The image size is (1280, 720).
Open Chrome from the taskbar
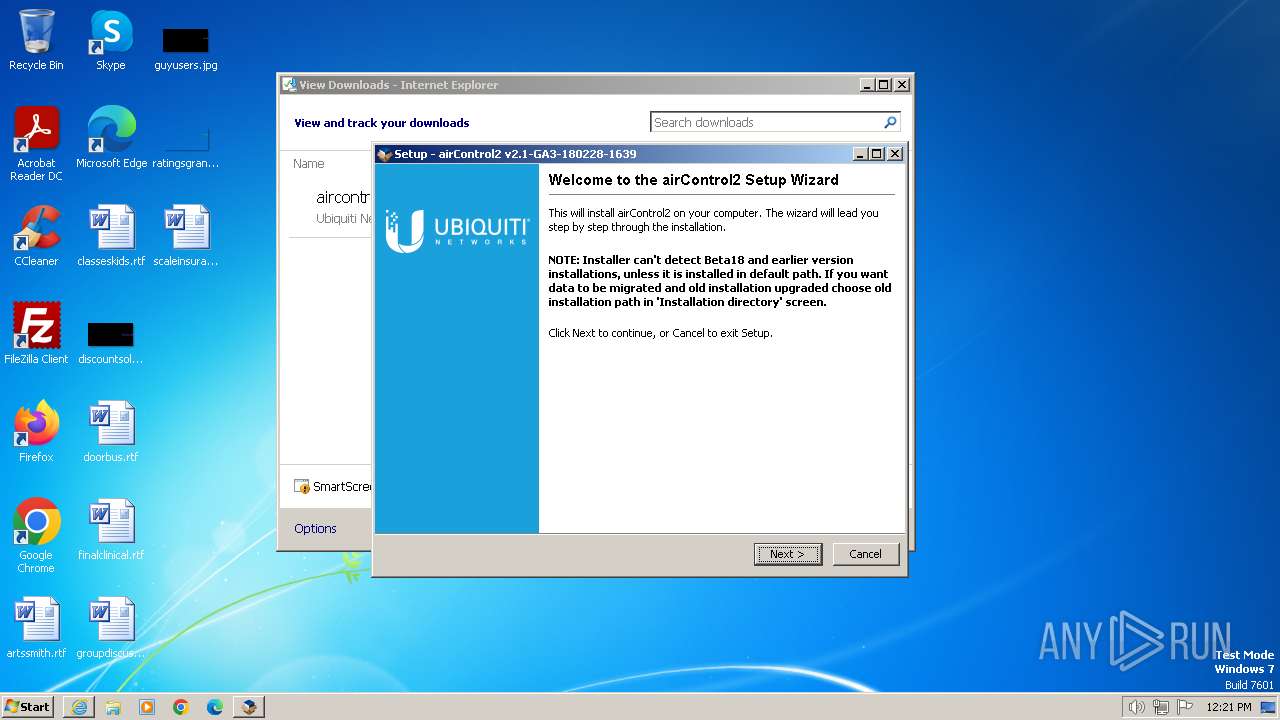pyautogui.click(x=181, y=707)
